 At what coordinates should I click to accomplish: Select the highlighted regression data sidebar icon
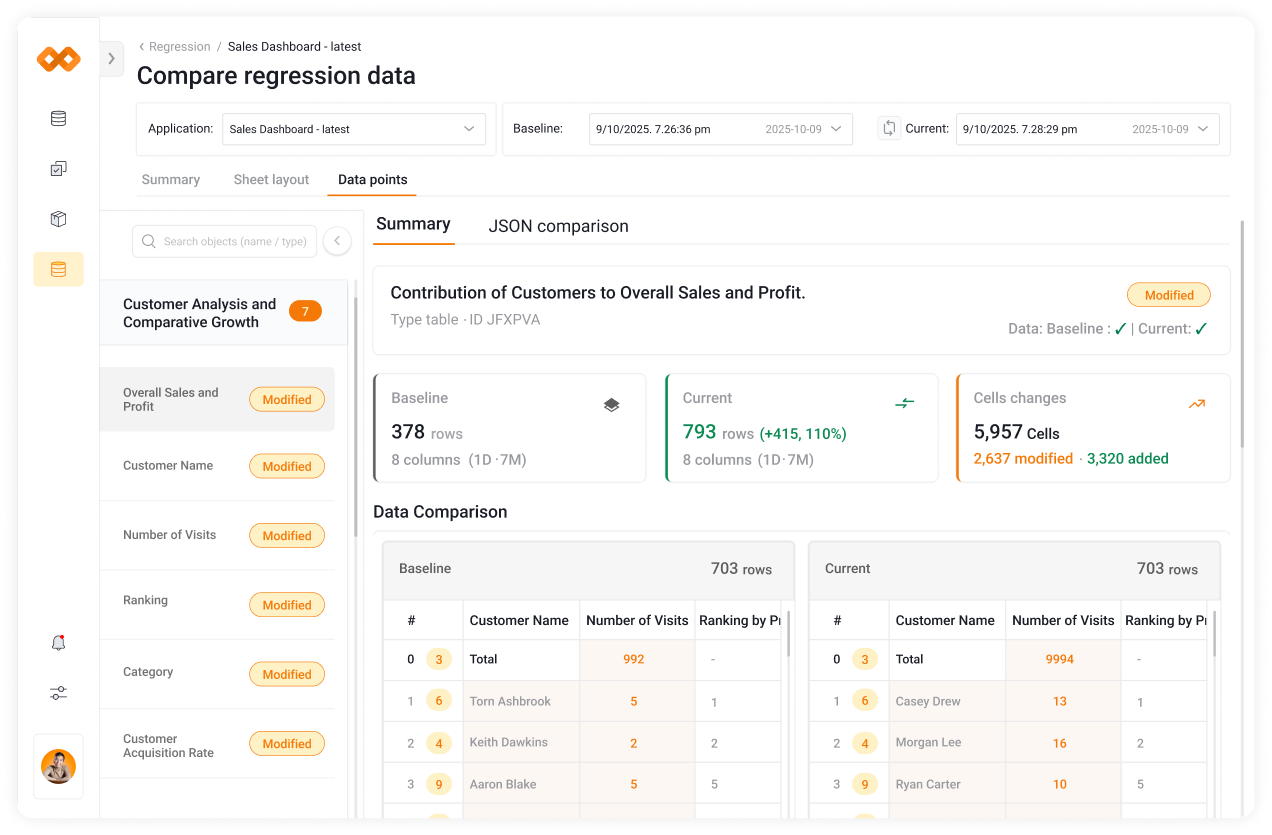pyautogui.click(x=58, y=269)
